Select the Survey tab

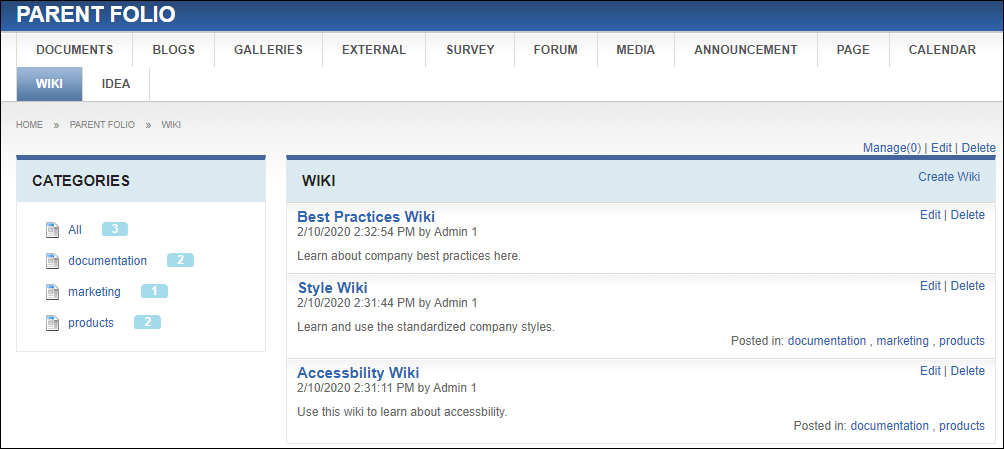coord(470,50)
